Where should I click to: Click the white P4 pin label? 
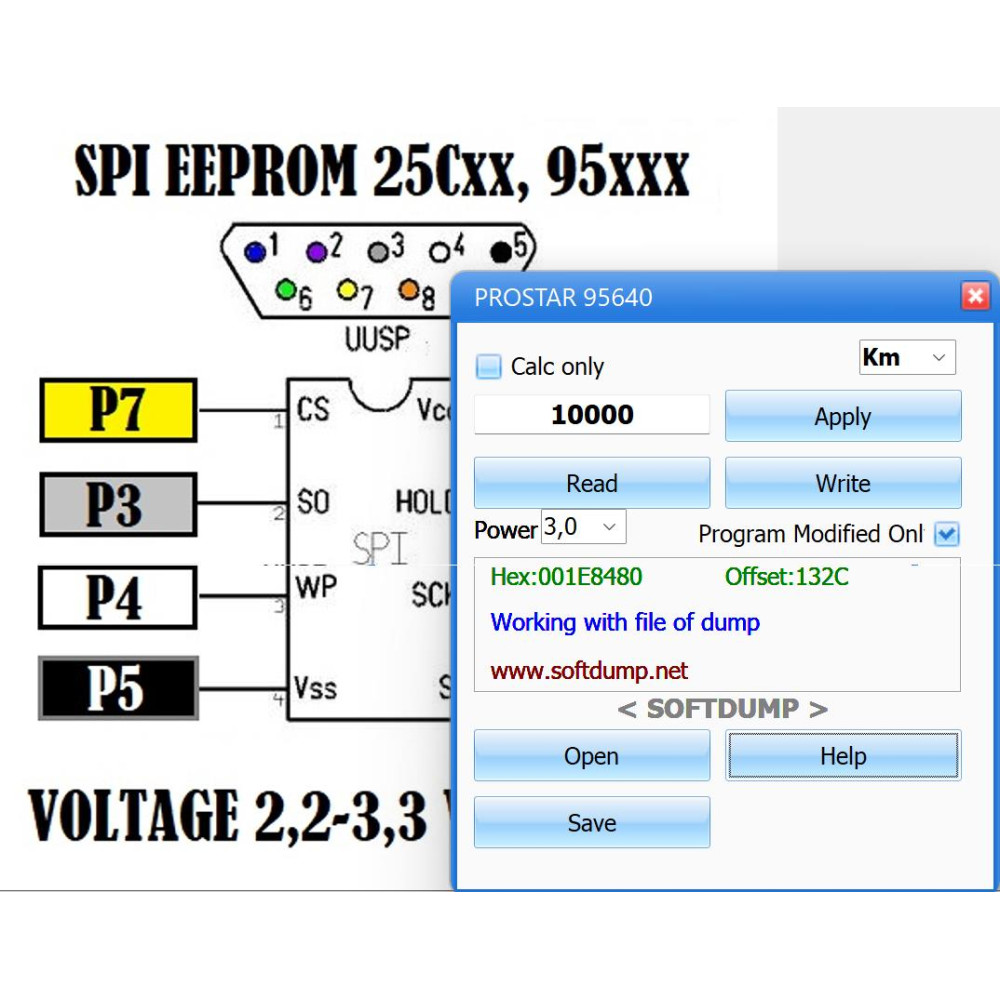[118, 598]
